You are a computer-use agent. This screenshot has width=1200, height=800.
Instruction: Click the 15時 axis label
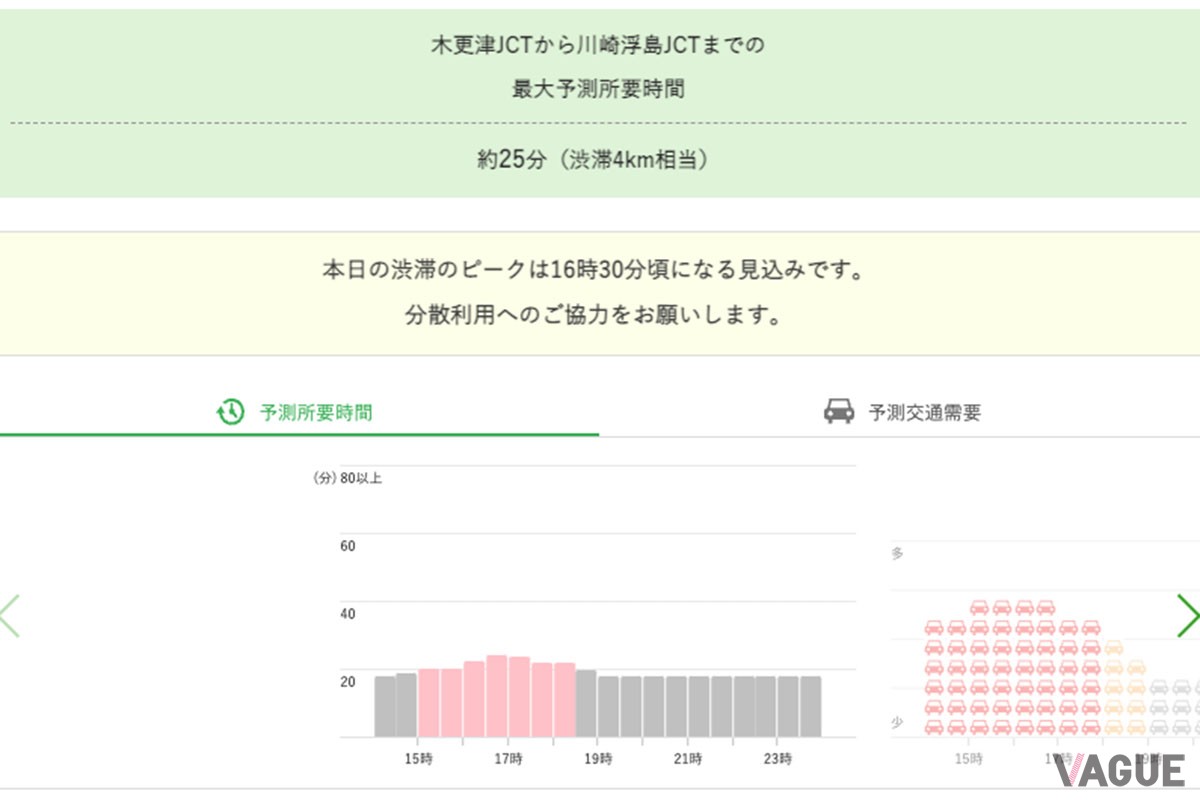pyautogui.click(x=420, y=759)
